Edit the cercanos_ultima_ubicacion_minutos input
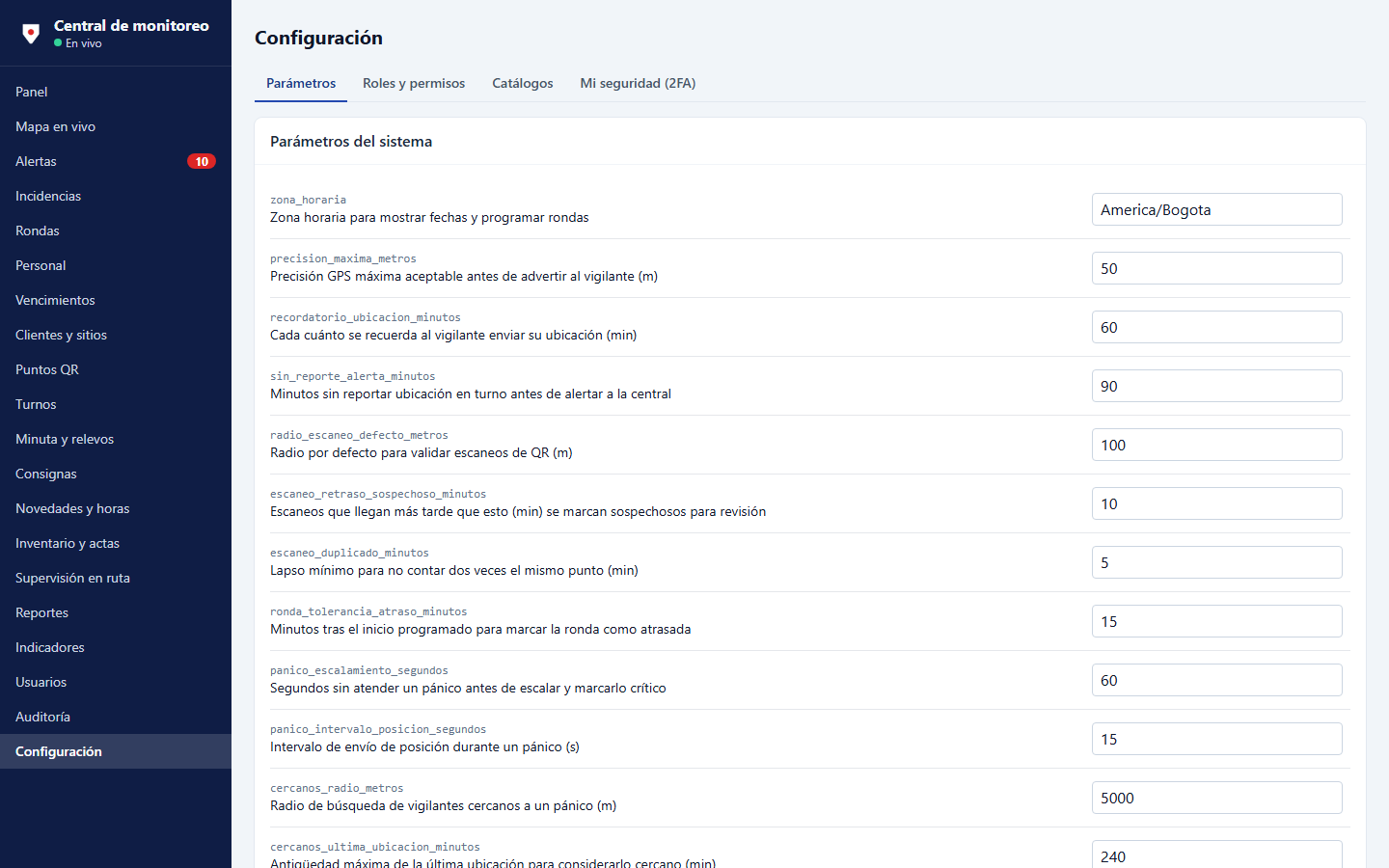Screen dimensions: 1389x868 click(1217, 854)
